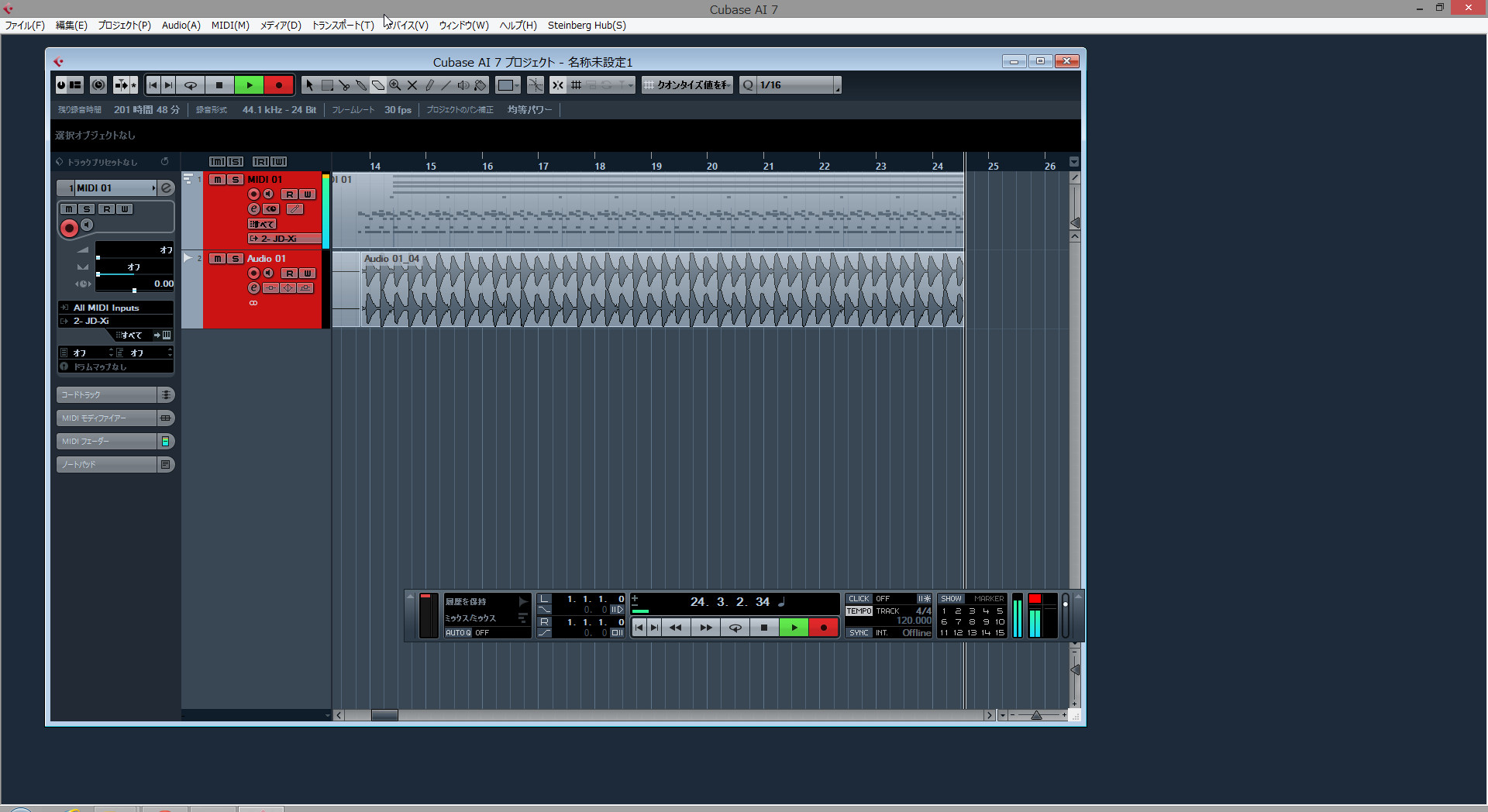Solo the Audio 01 track
The height and width of the screenshot is (812, 1488).
[x=236, y=259]
